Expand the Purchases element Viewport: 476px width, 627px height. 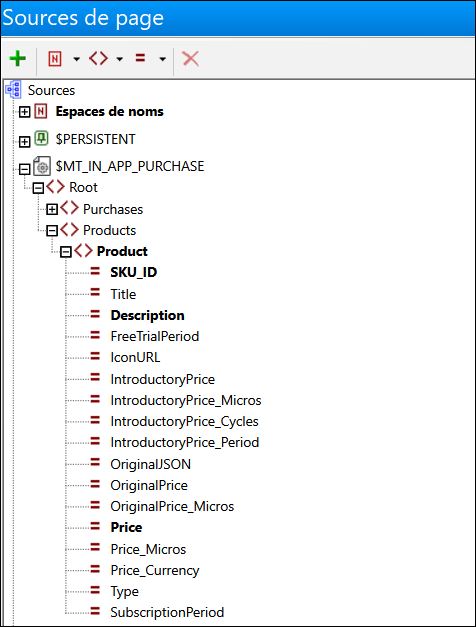(x=52, y=209)
